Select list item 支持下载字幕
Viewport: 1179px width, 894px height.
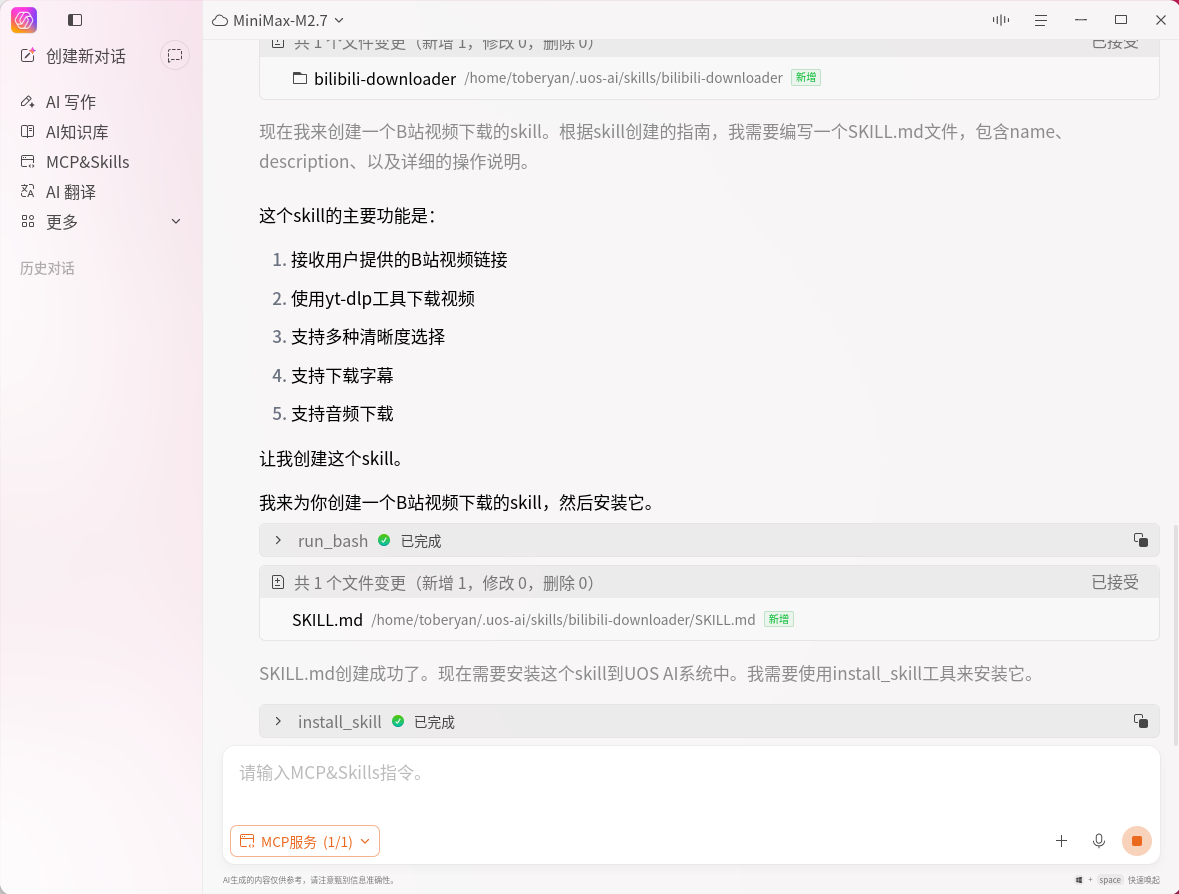coord(342,375)
